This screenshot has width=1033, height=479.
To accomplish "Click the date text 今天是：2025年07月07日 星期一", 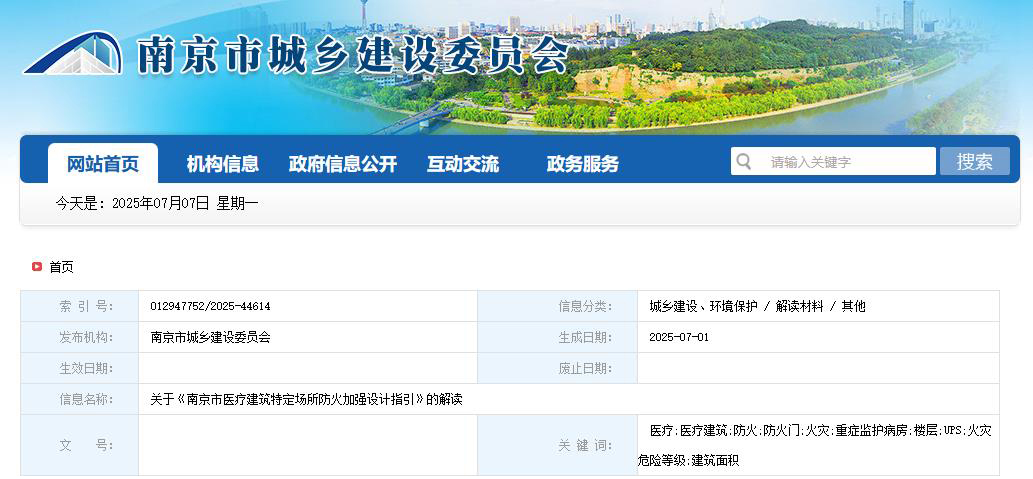I will [x=157, y=204].
